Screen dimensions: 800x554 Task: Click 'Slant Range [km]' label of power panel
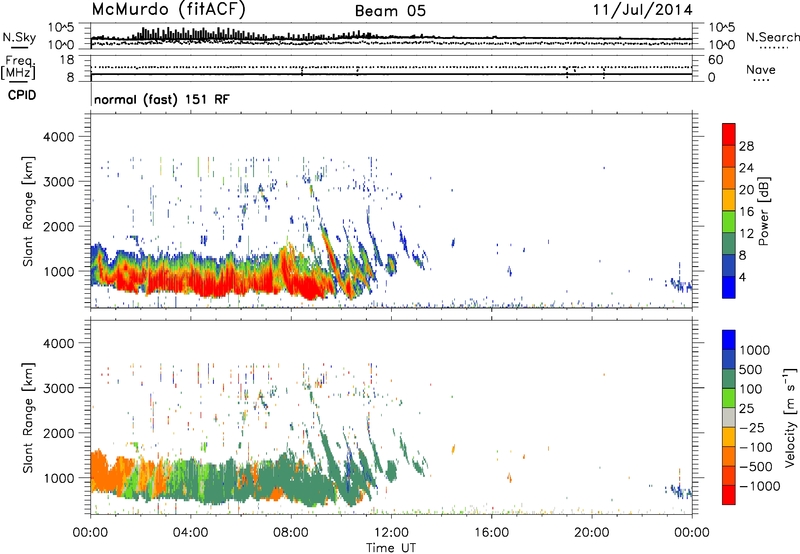point(28,211)
